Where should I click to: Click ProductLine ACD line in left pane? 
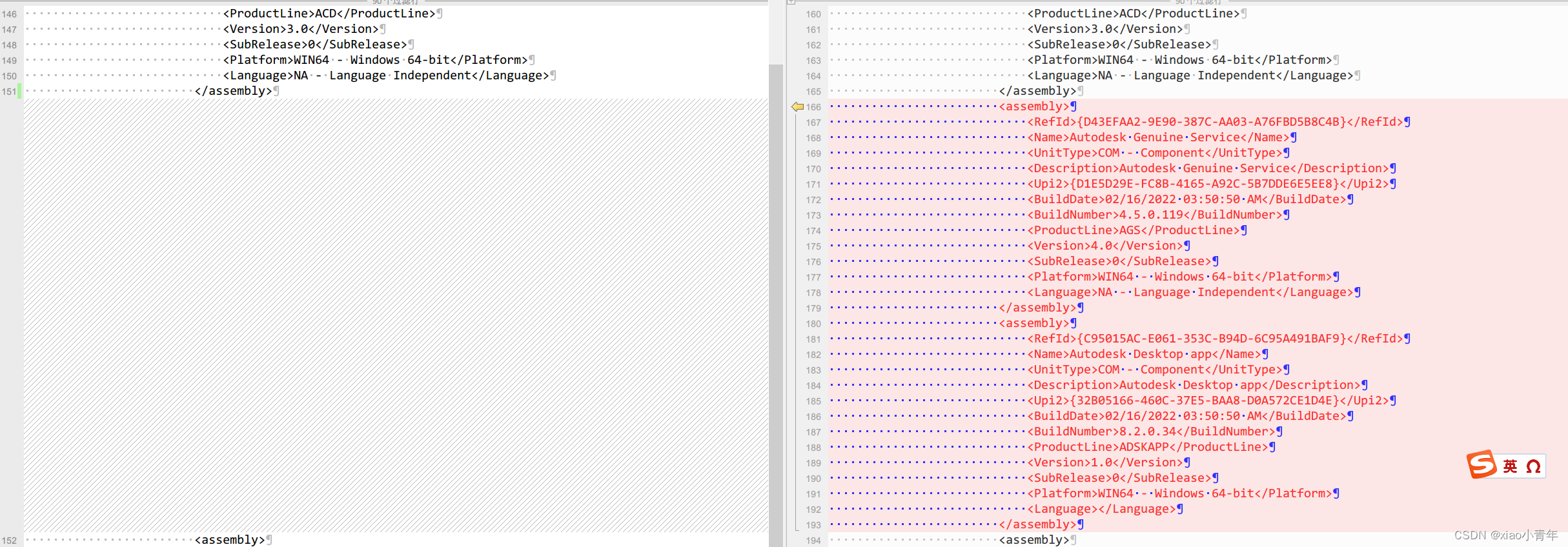coord(330,14)
